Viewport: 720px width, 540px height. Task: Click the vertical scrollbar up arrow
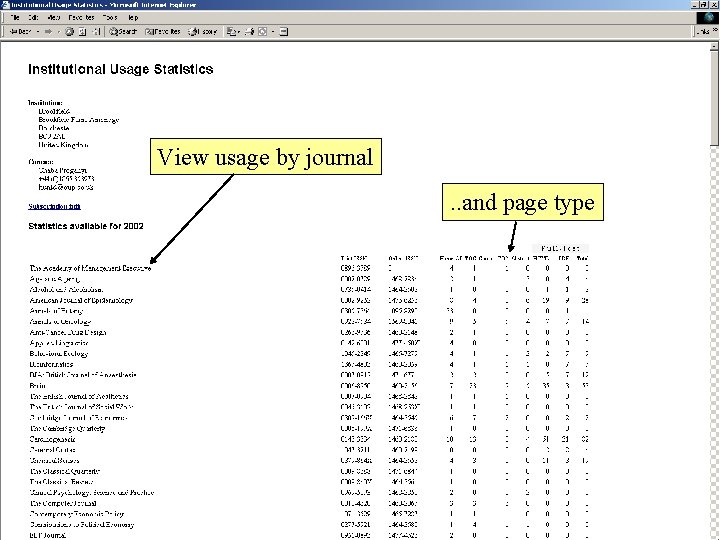pyautogui.click(x=714, y=46)
